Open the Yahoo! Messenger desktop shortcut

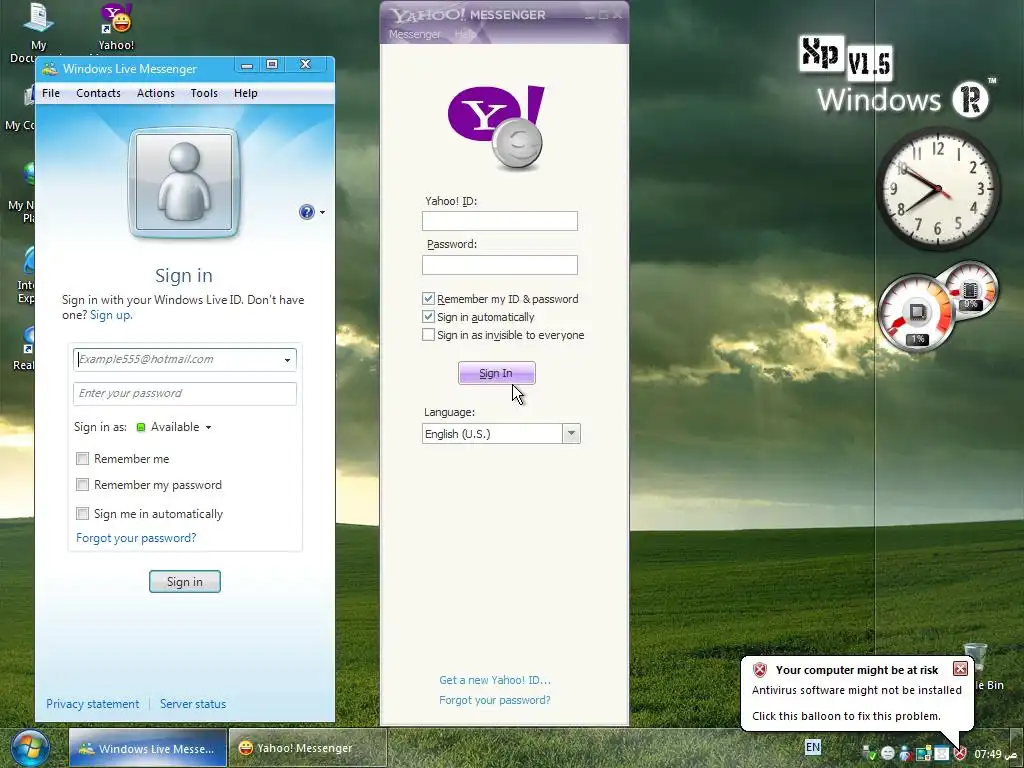116,26
